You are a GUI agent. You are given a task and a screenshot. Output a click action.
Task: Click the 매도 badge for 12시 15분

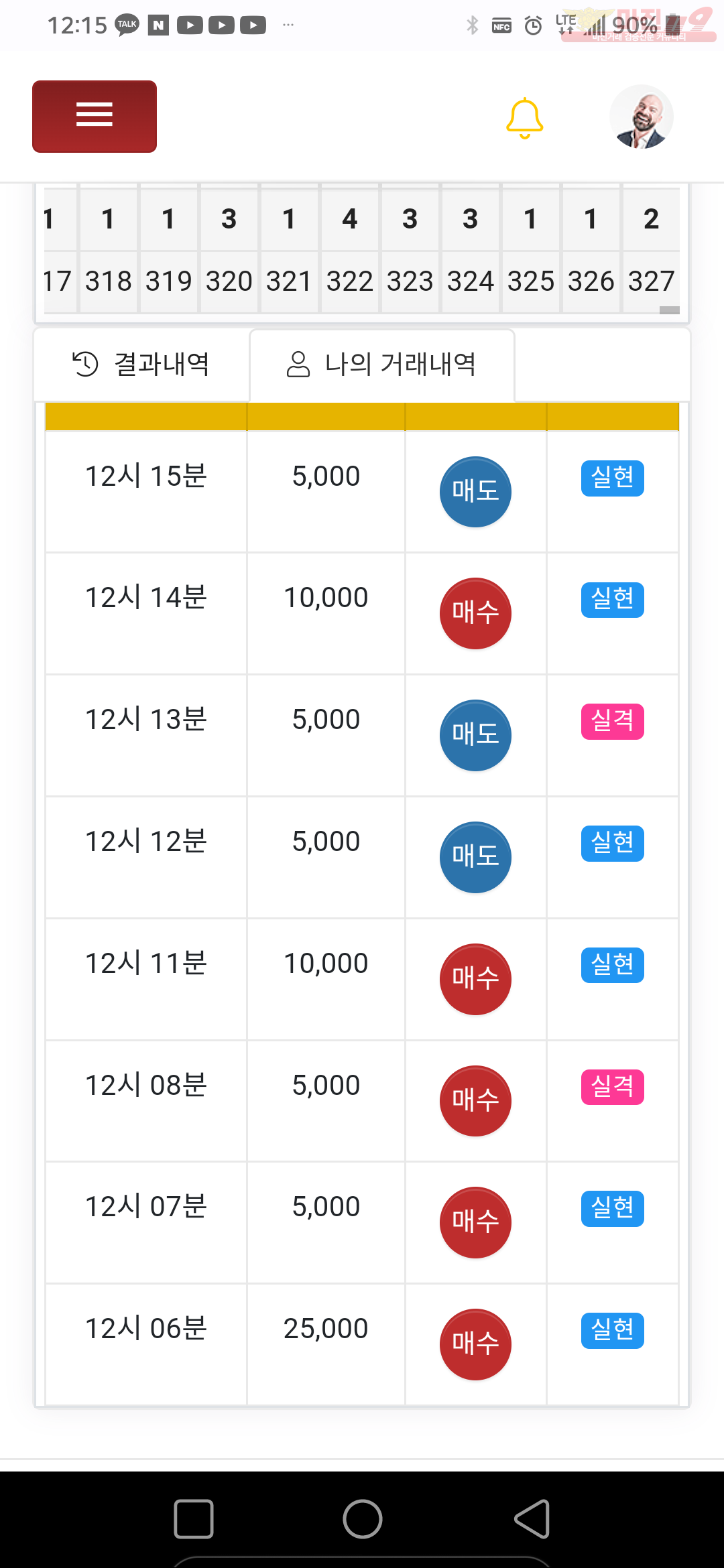point(475,492)
